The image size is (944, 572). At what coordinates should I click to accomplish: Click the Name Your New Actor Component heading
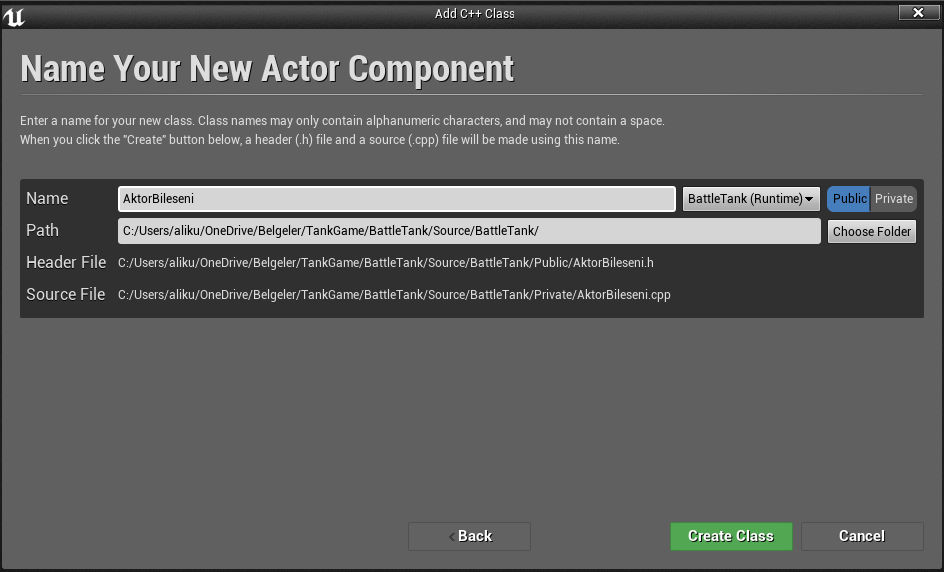tap(267, 69)
